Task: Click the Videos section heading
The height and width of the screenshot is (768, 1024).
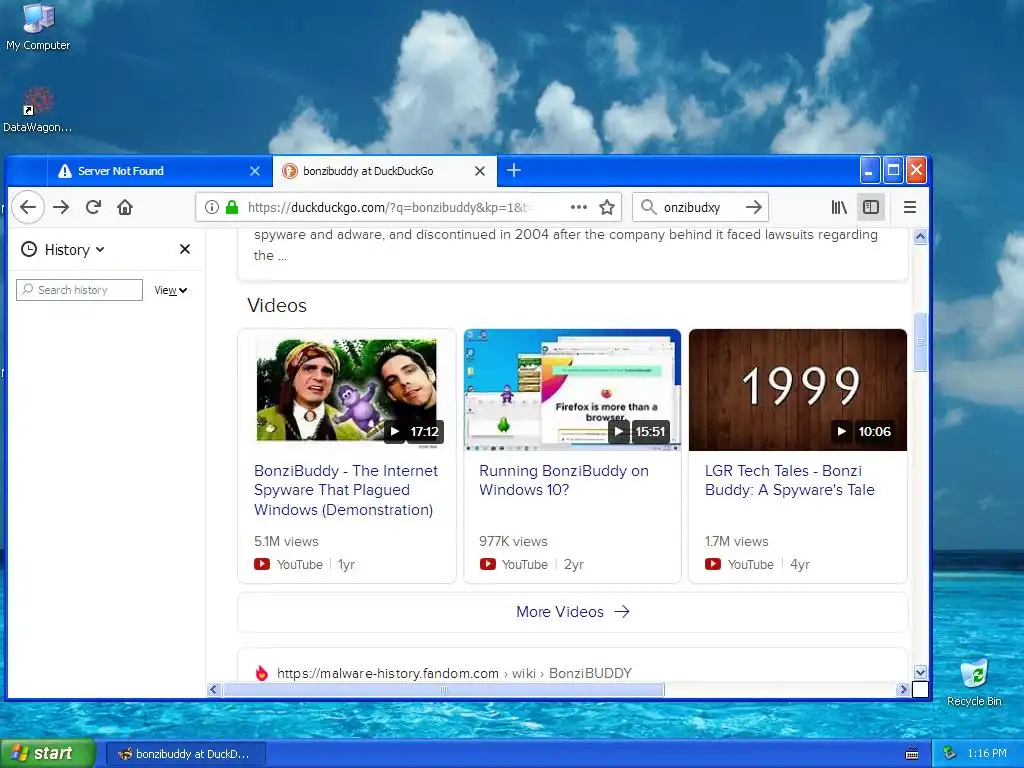Action: (277, 306)
